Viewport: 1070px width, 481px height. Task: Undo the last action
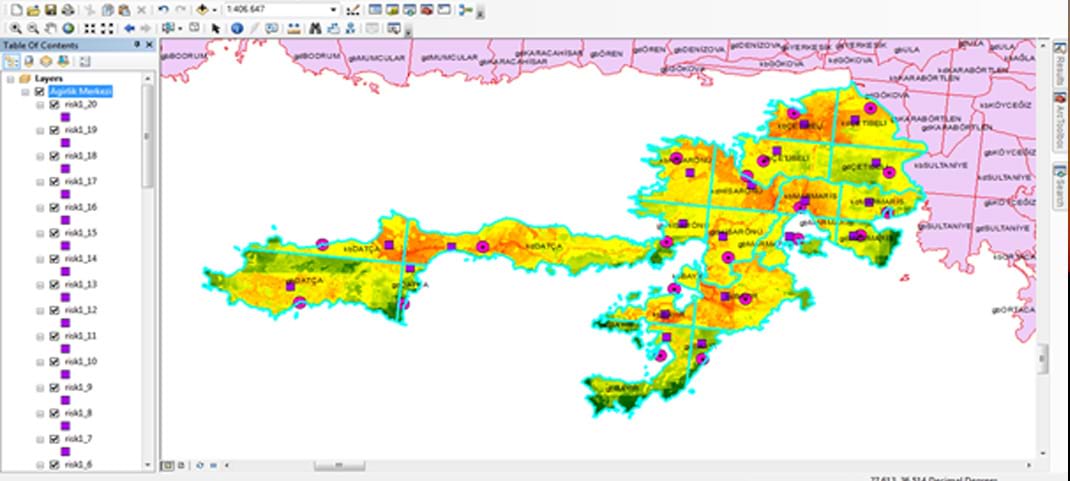point(163,10)
